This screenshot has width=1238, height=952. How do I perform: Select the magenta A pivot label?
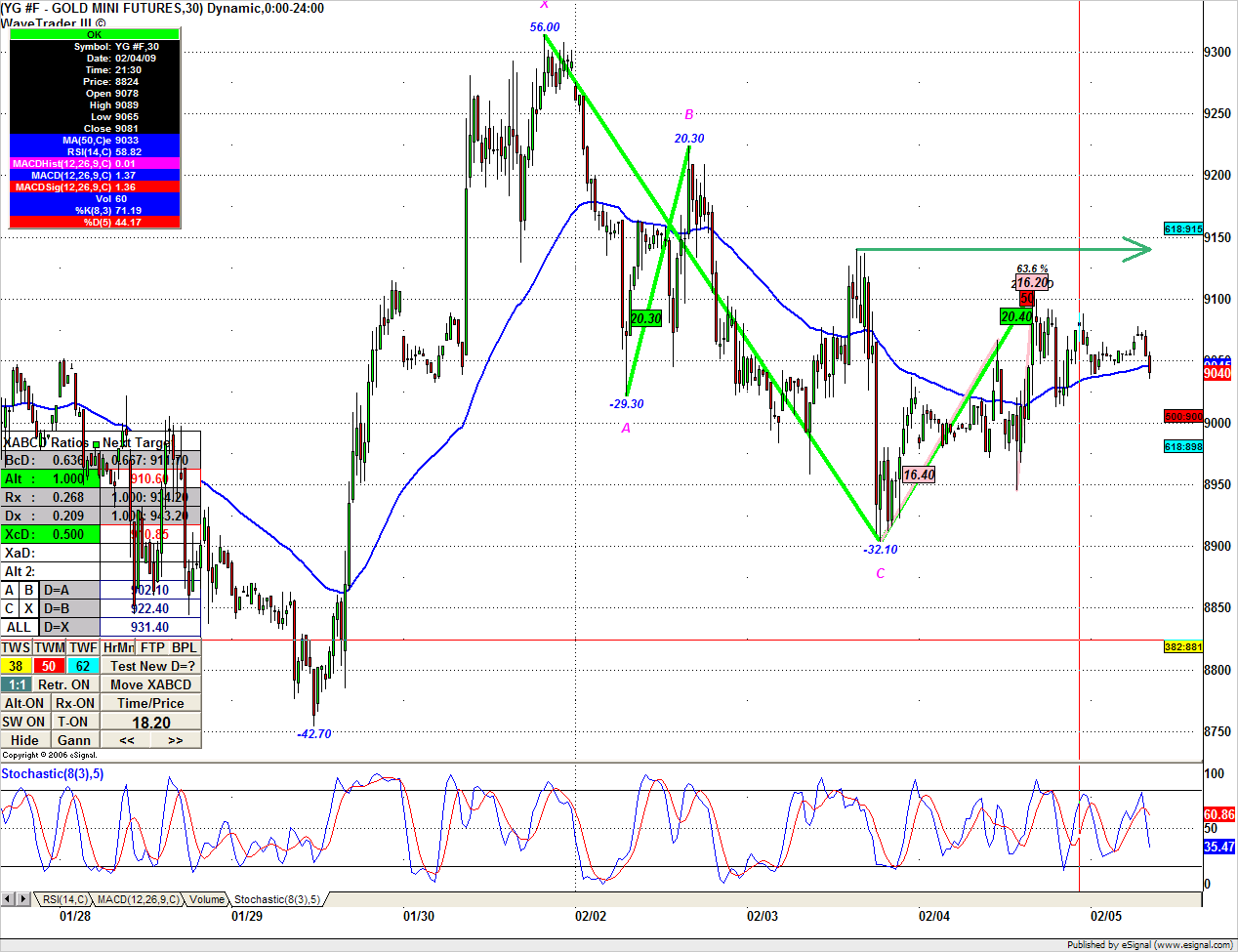626,428
